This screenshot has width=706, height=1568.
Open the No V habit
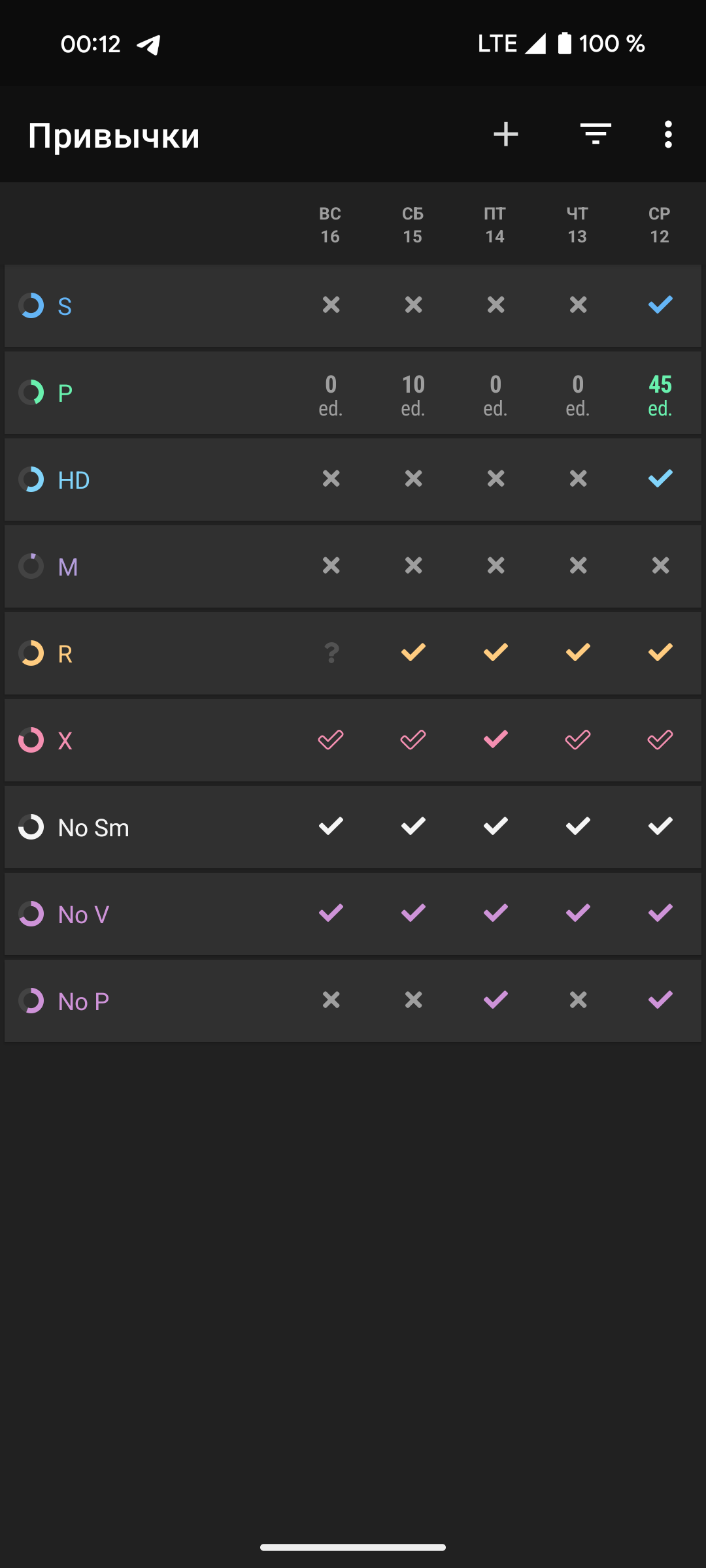(x=84, y=915)
